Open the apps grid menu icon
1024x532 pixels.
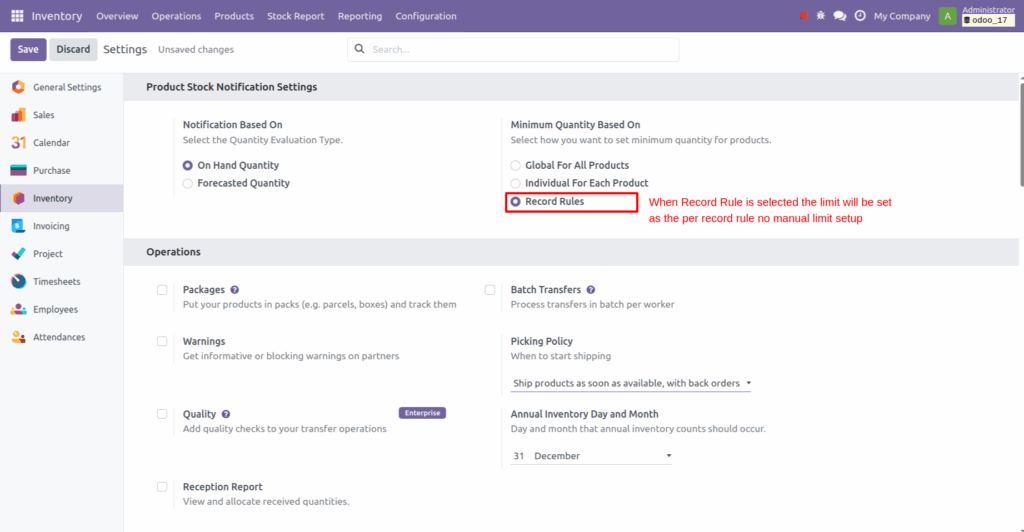point(18,16)
